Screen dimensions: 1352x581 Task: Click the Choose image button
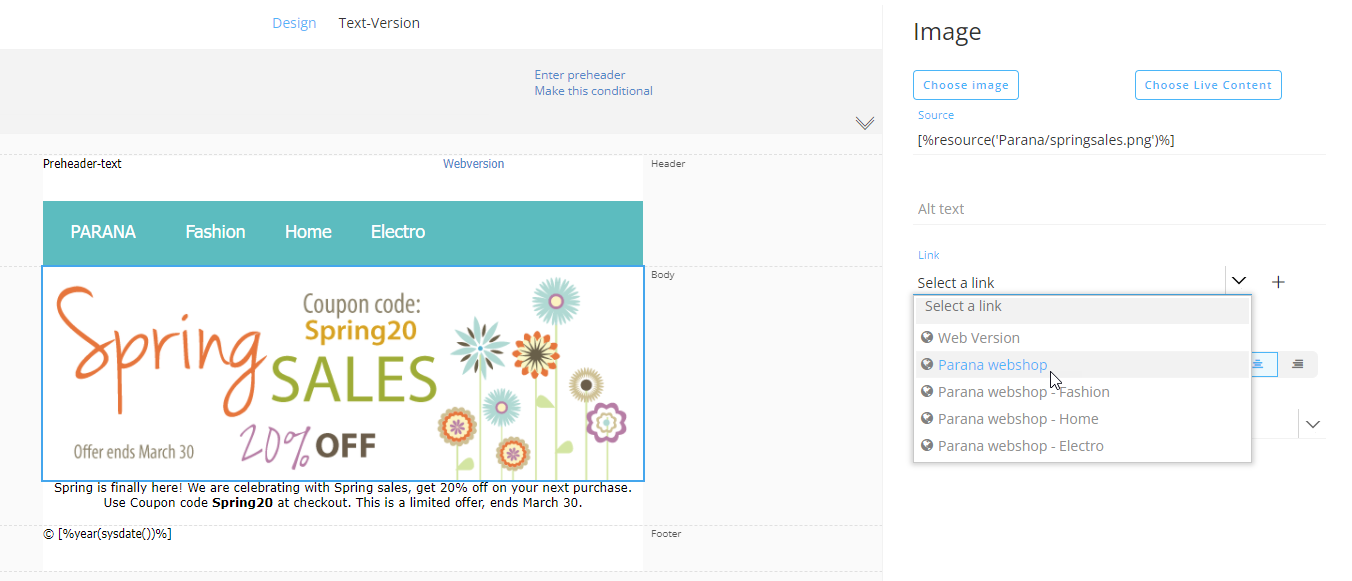point(965,85)
